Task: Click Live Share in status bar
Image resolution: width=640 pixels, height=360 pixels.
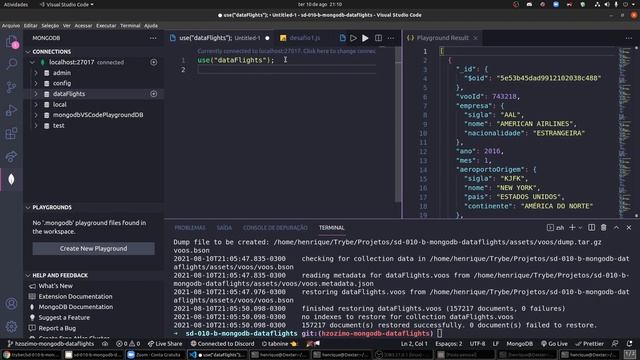Action: 164,344
